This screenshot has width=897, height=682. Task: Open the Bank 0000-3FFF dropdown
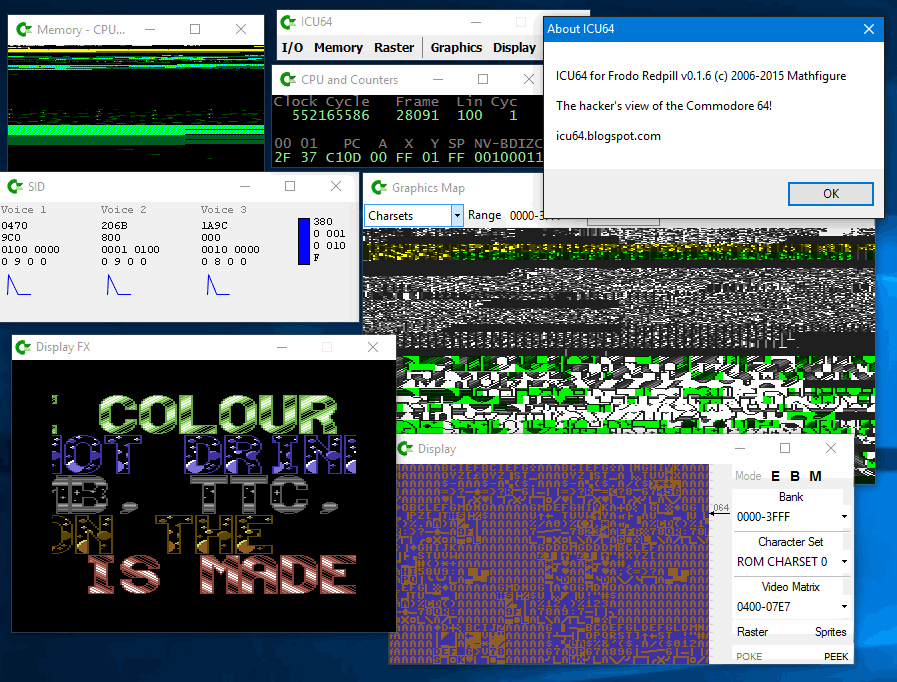(844, 517)
